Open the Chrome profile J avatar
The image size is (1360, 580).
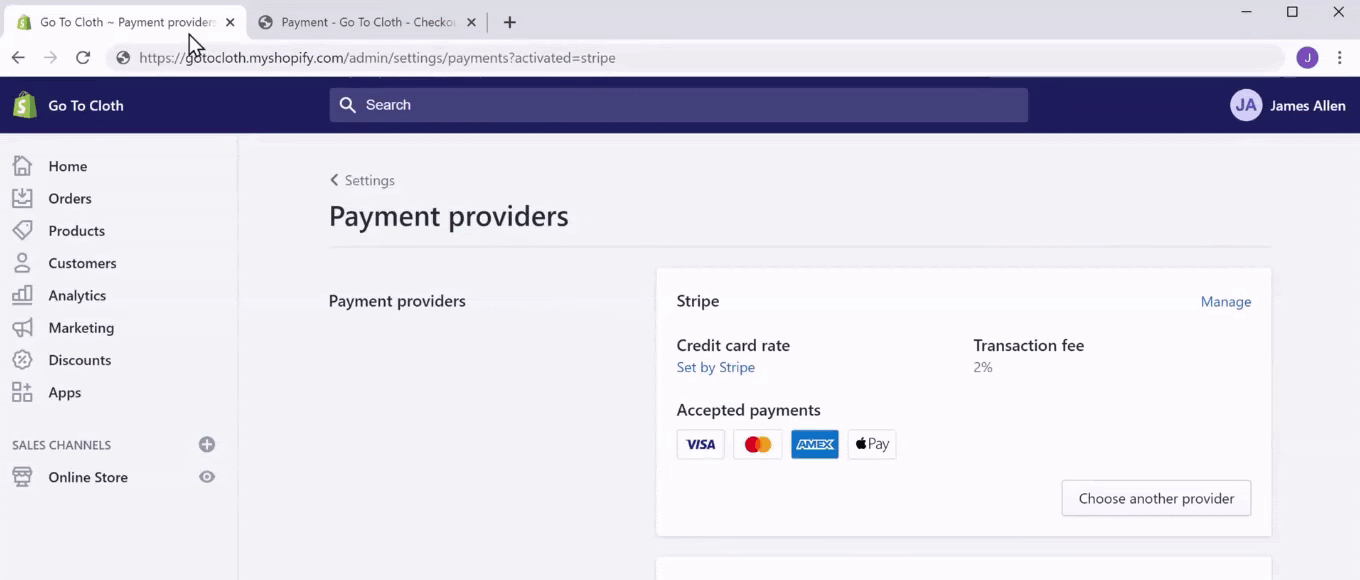click(1307, 58)
